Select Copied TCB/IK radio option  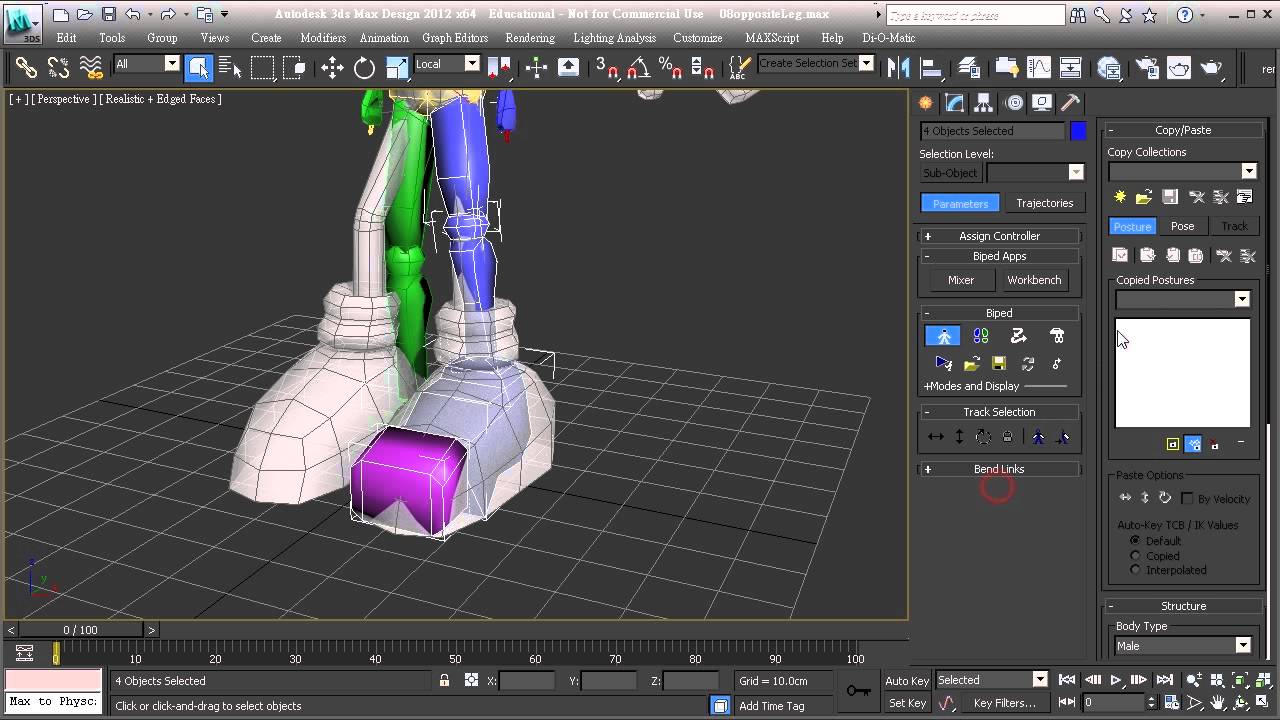pos(1135,556)
